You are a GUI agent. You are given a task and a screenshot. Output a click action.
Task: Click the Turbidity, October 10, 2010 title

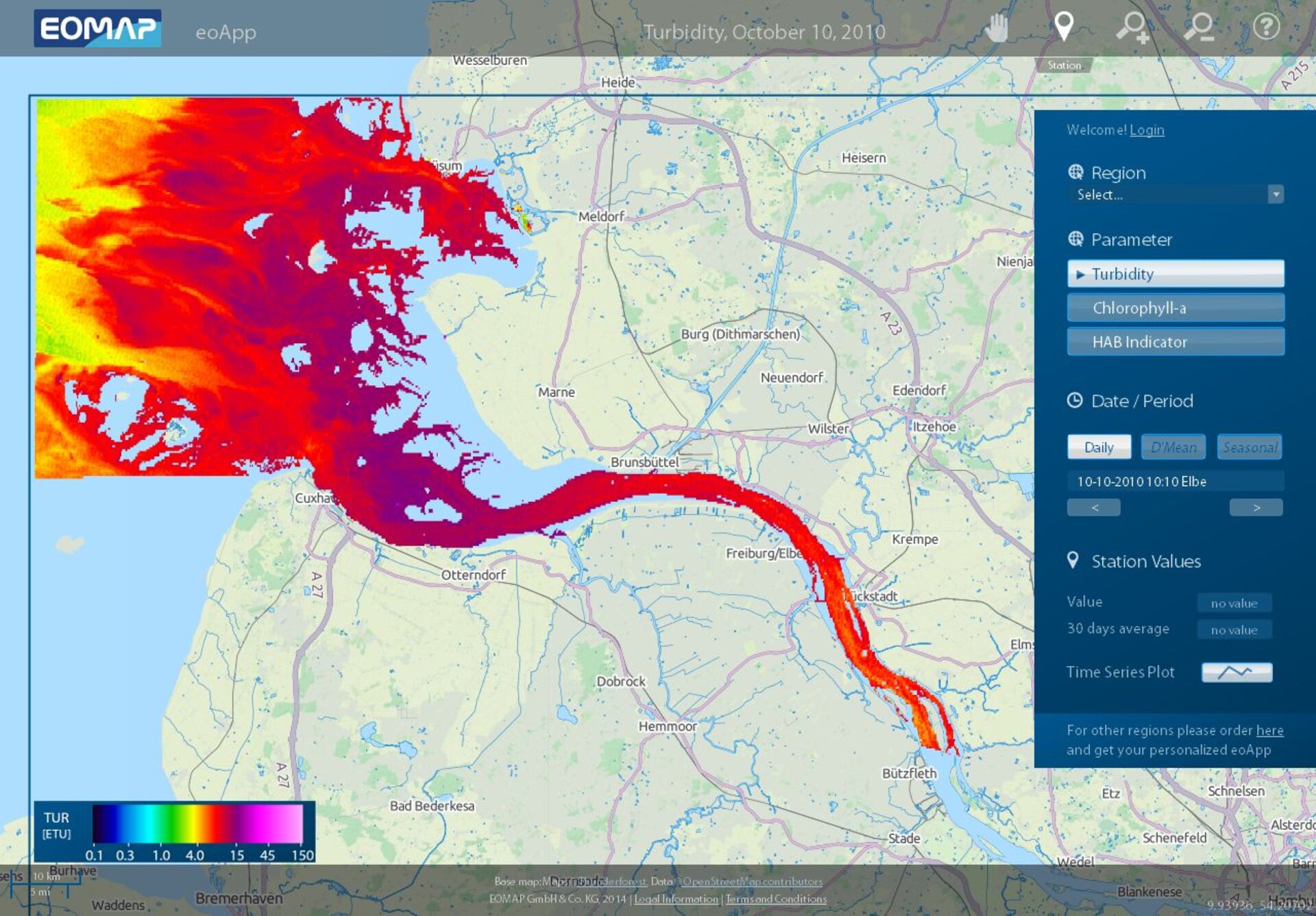click(x=764, y=32)
